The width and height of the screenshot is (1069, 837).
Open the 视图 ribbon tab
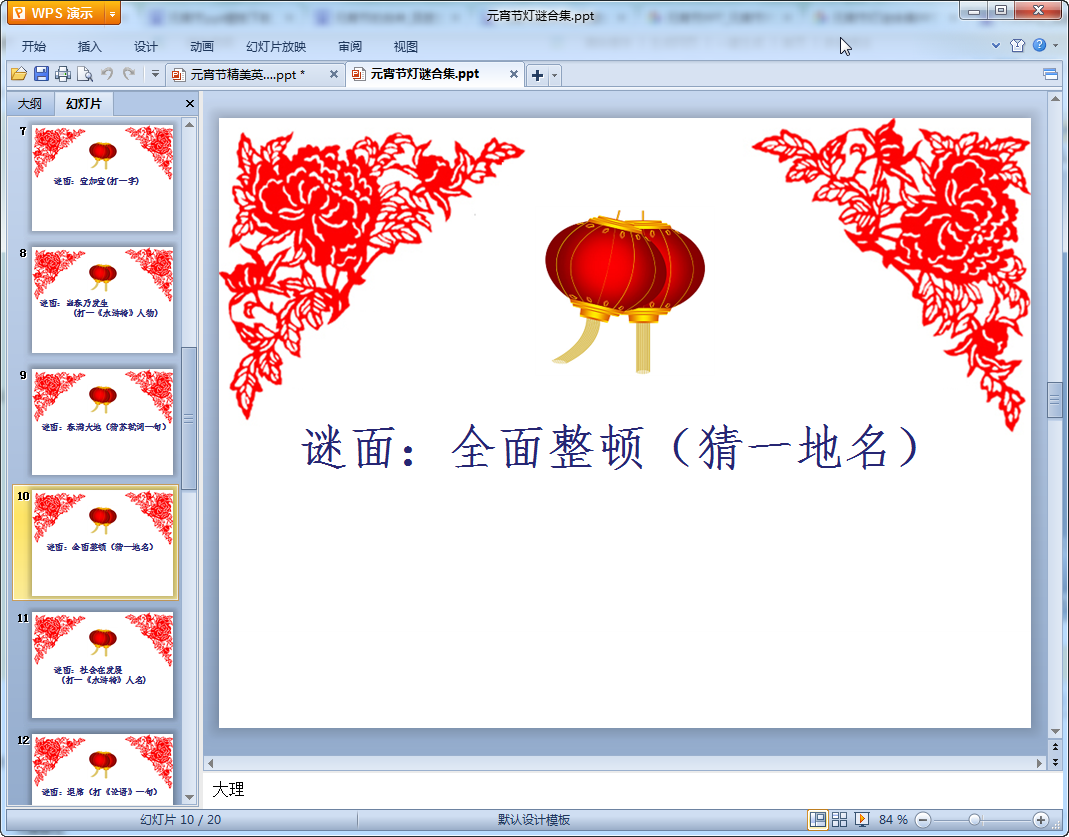[x=406, y=46]
